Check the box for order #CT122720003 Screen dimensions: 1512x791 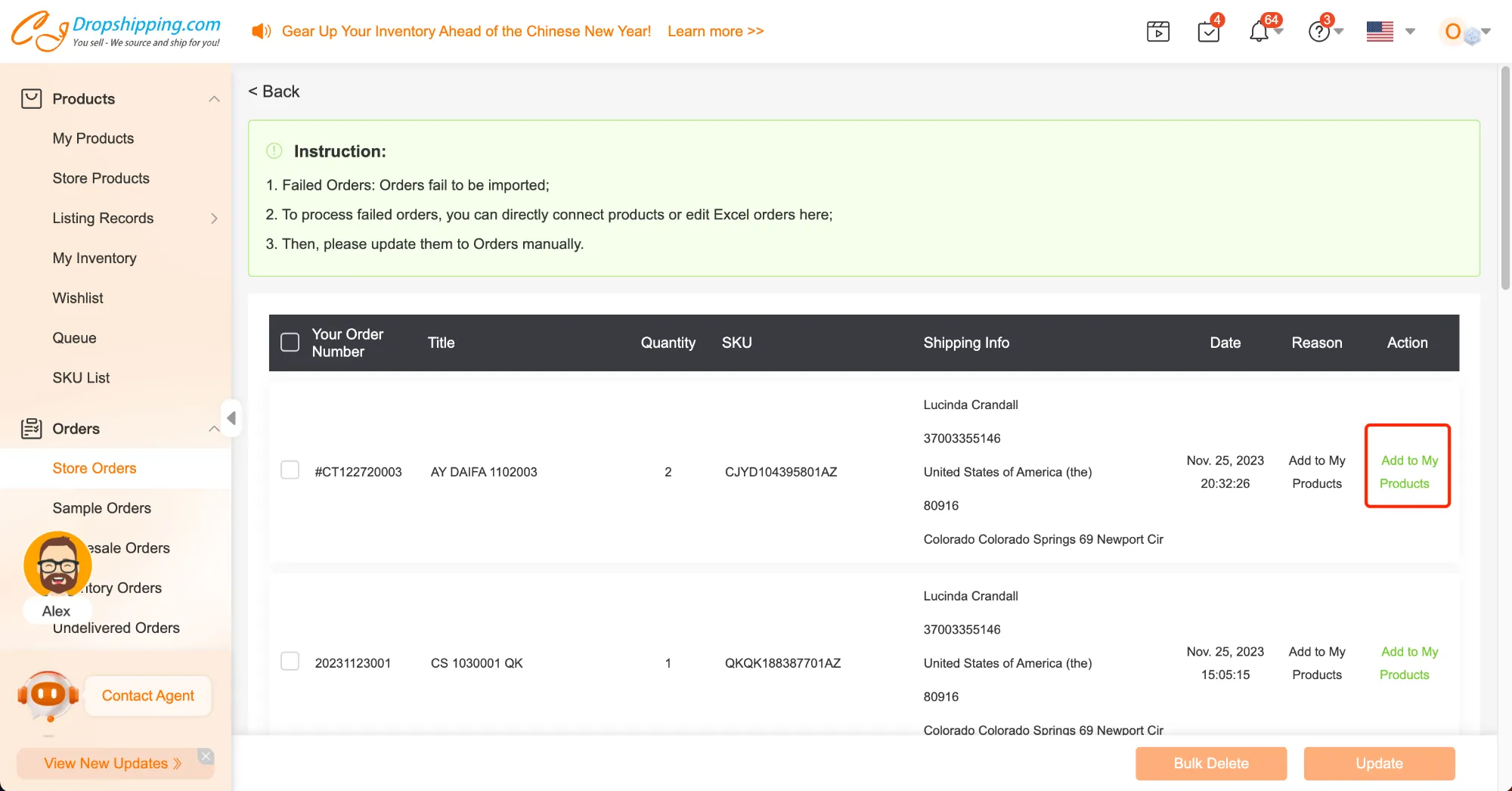pyautogui.click(x=290, y=470)
